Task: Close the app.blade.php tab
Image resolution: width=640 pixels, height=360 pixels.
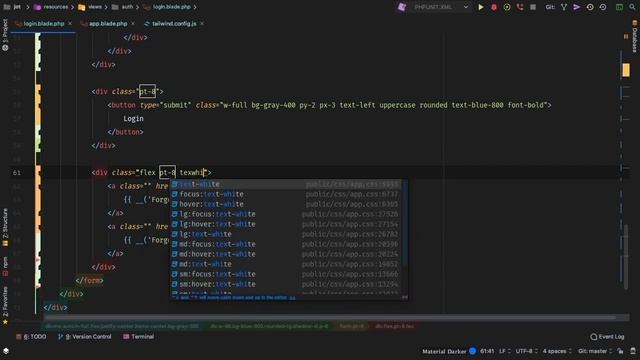Action: click(x=133, y=24)
